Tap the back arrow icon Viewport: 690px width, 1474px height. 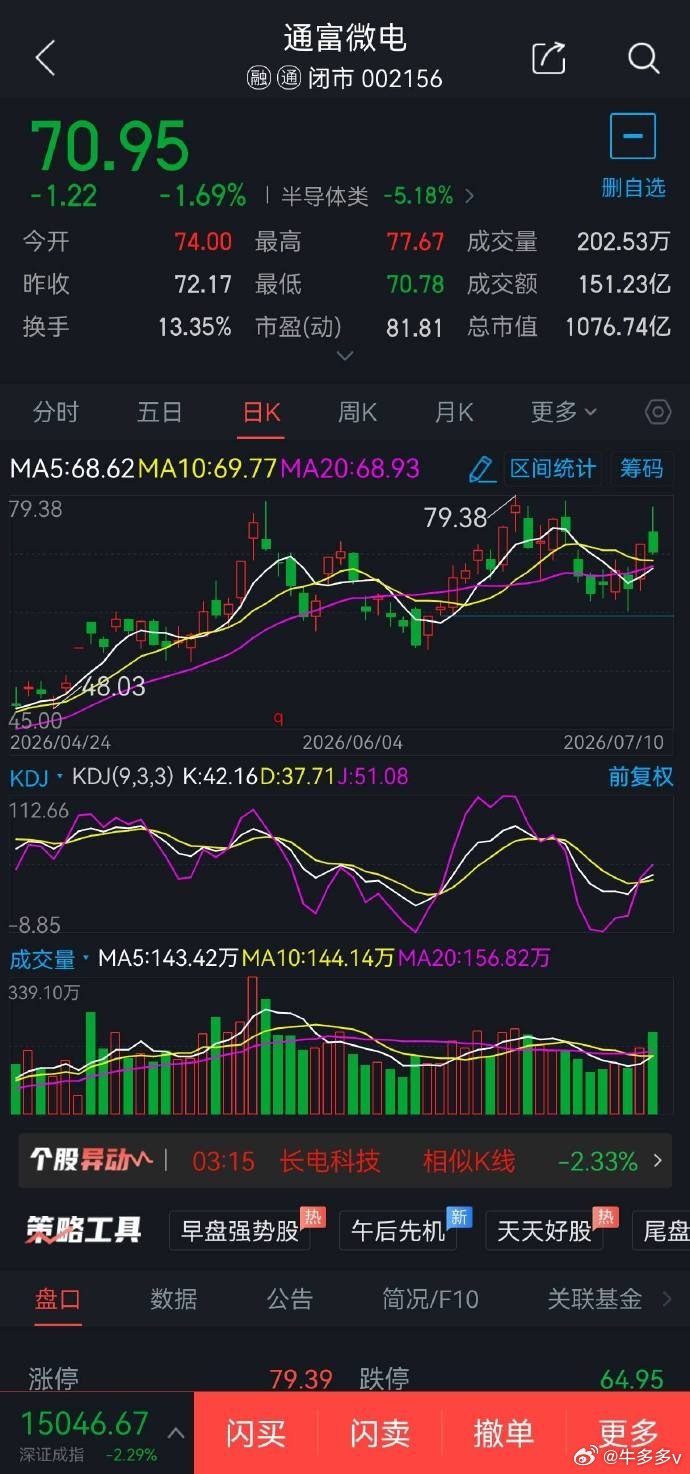pyautogui.click(x=45, y=59)
